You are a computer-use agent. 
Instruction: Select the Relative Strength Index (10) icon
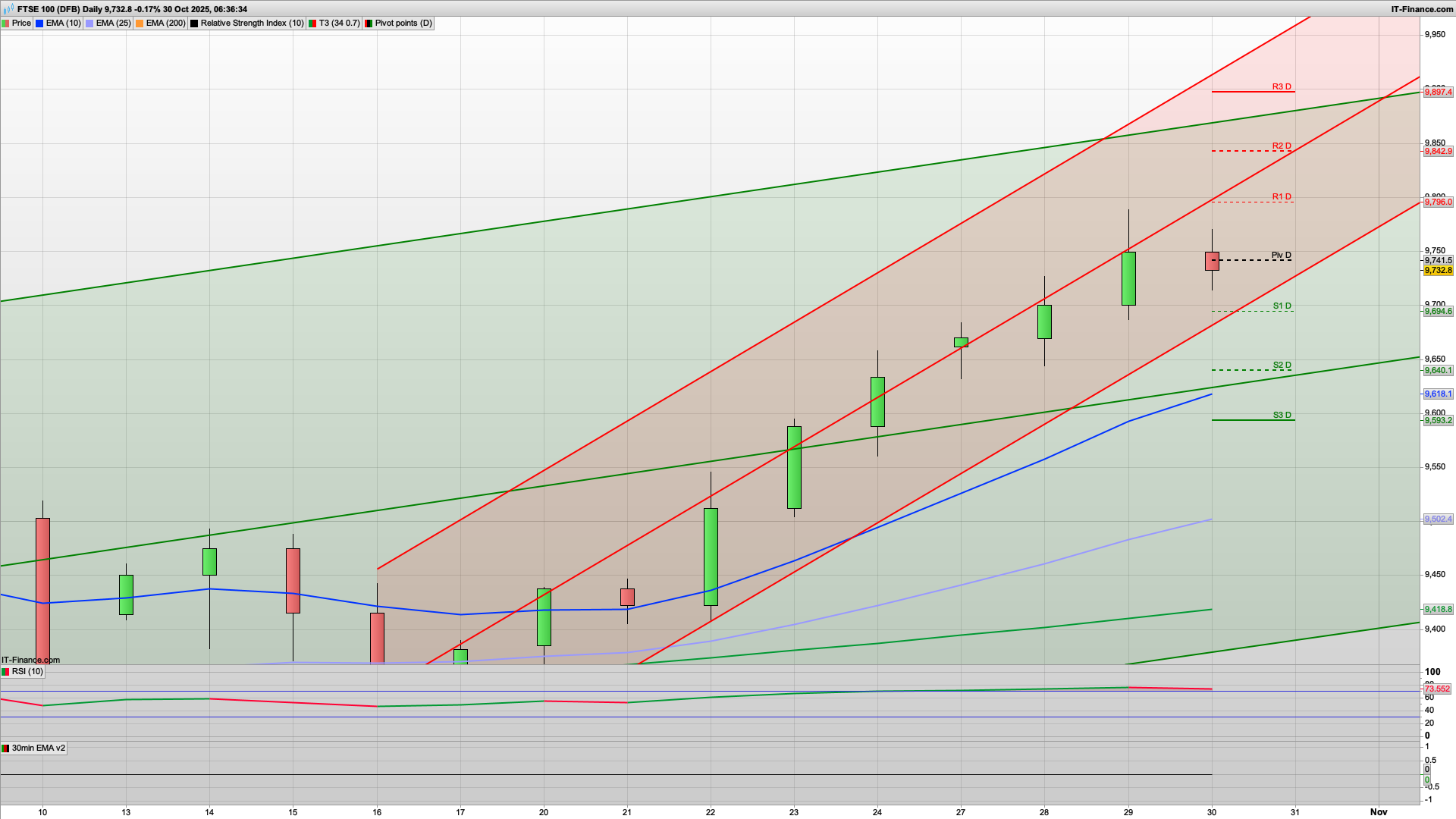click(195, 23)
